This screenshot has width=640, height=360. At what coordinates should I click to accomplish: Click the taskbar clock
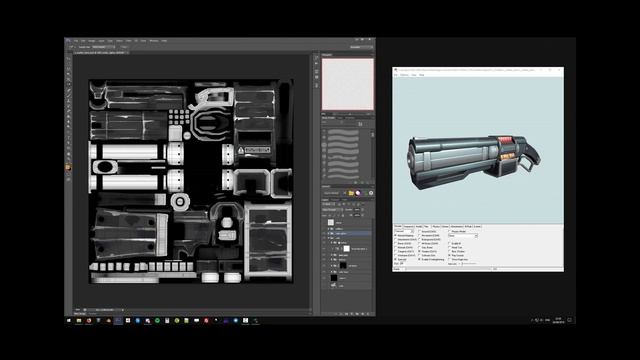click(x=558, y=320)
